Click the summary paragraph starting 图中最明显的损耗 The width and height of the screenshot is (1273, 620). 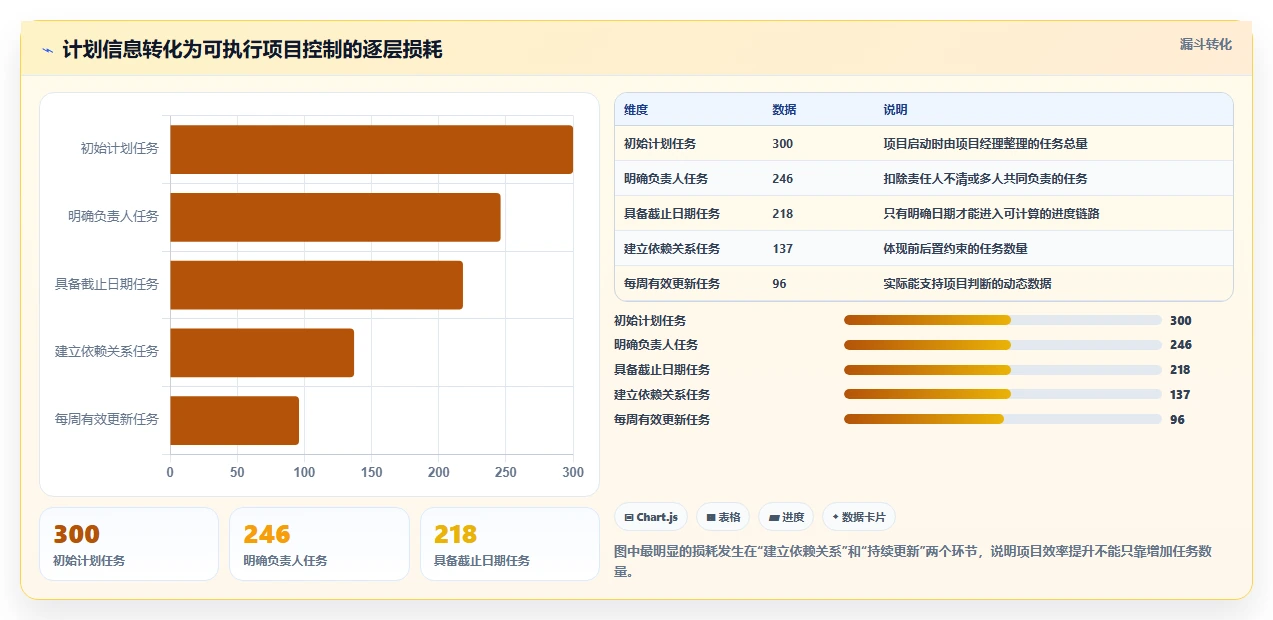[x=913, y=561]
